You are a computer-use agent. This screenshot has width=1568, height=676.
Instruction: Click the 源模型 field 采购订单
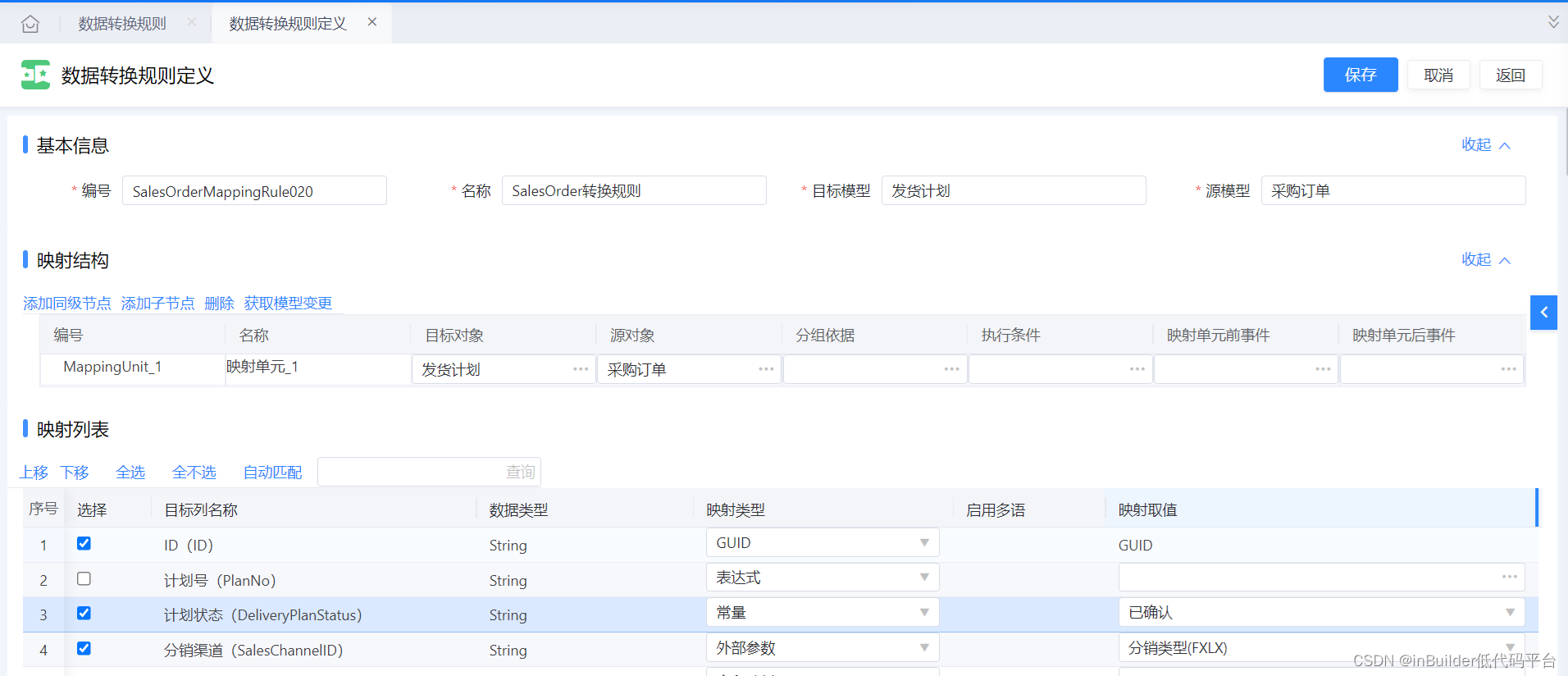(x=1393, y=190)
